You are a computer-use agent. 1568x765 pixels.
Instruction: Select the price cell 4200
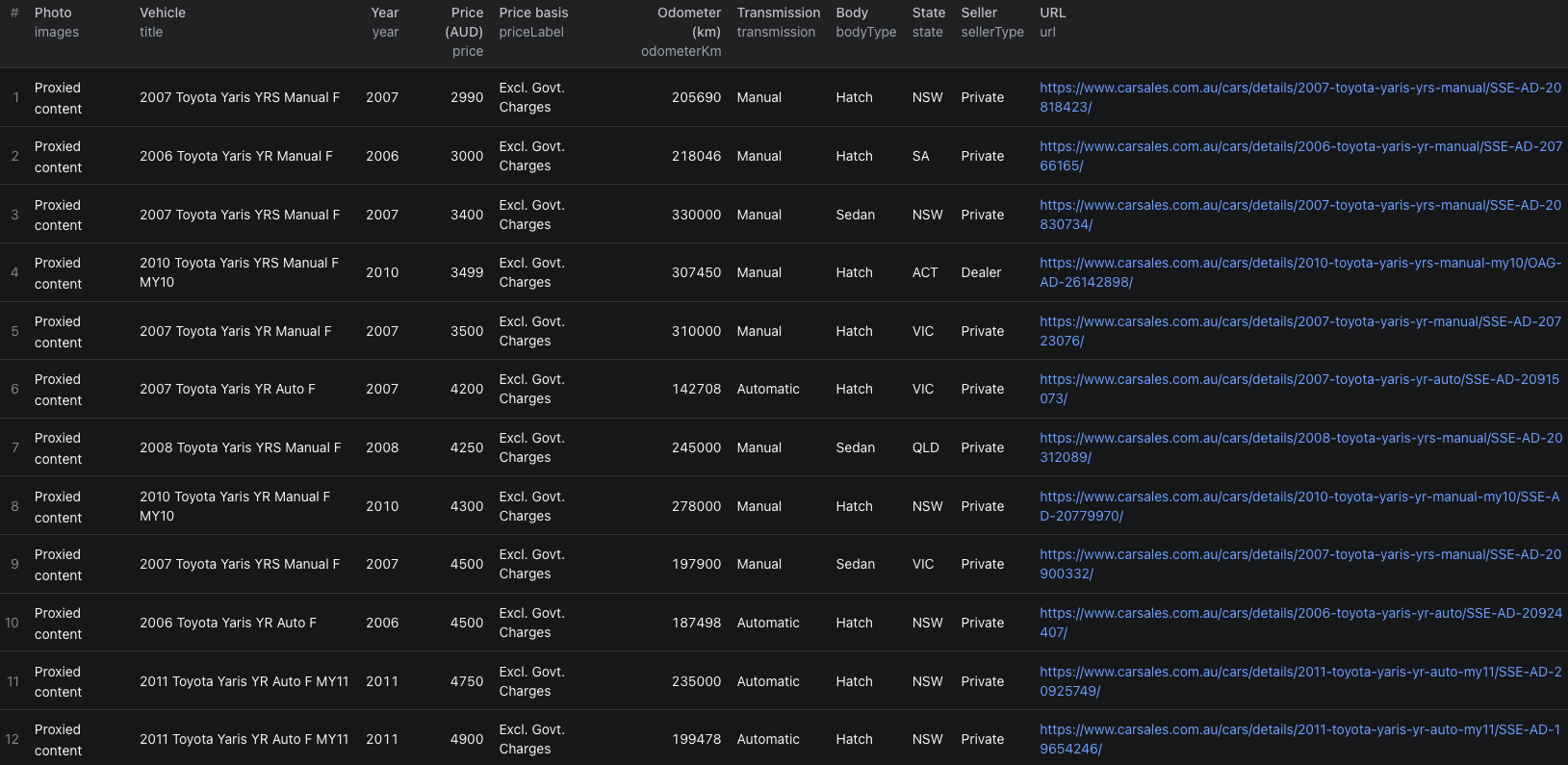pyautogui.click(x=467, y=389)
